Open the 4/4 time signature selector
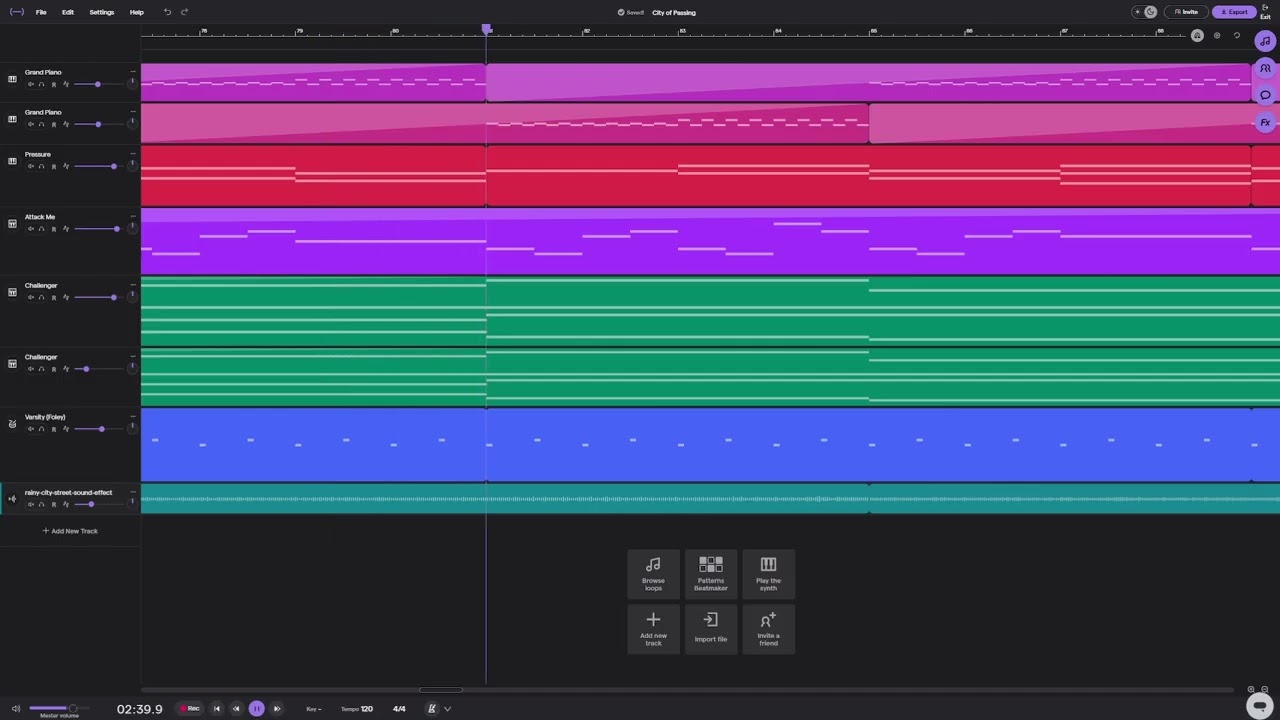This screenshot has height=720, width=1280. click(399, 709)
